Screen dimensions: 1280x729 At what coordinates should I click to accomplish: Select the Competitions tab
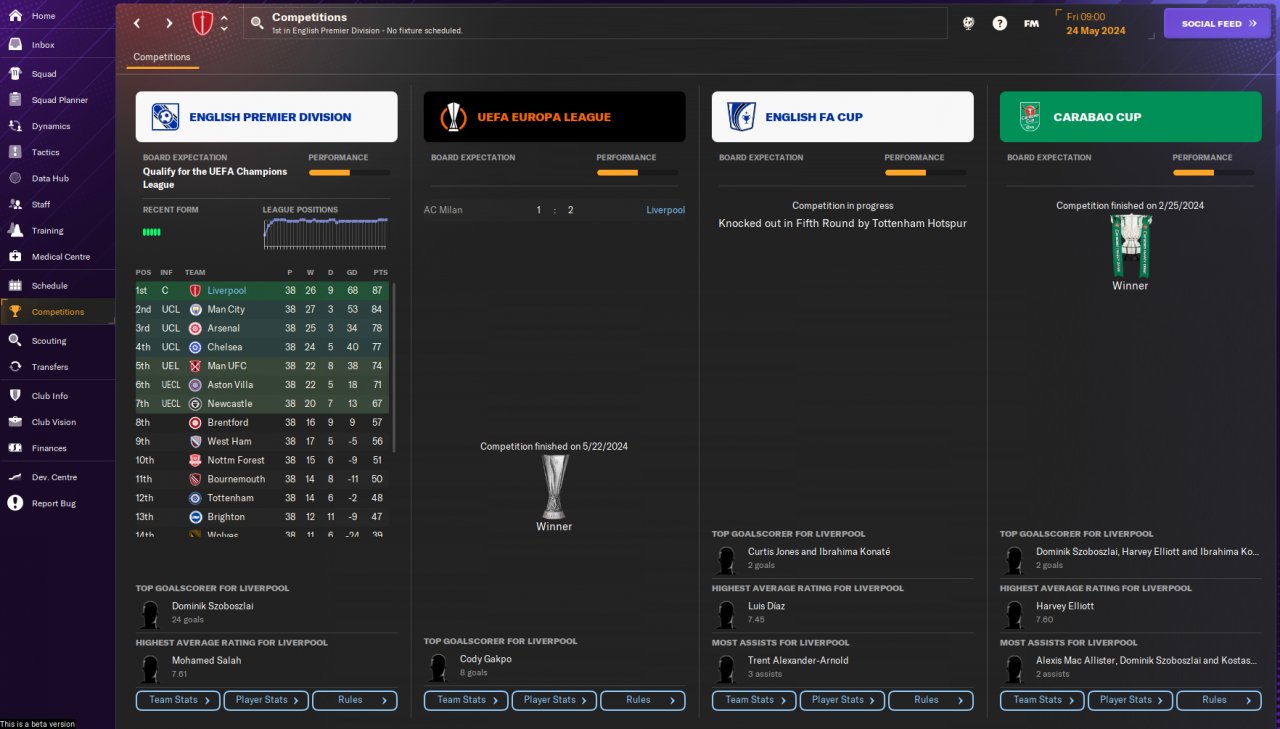pyautogui.click(x=162, y=57)
